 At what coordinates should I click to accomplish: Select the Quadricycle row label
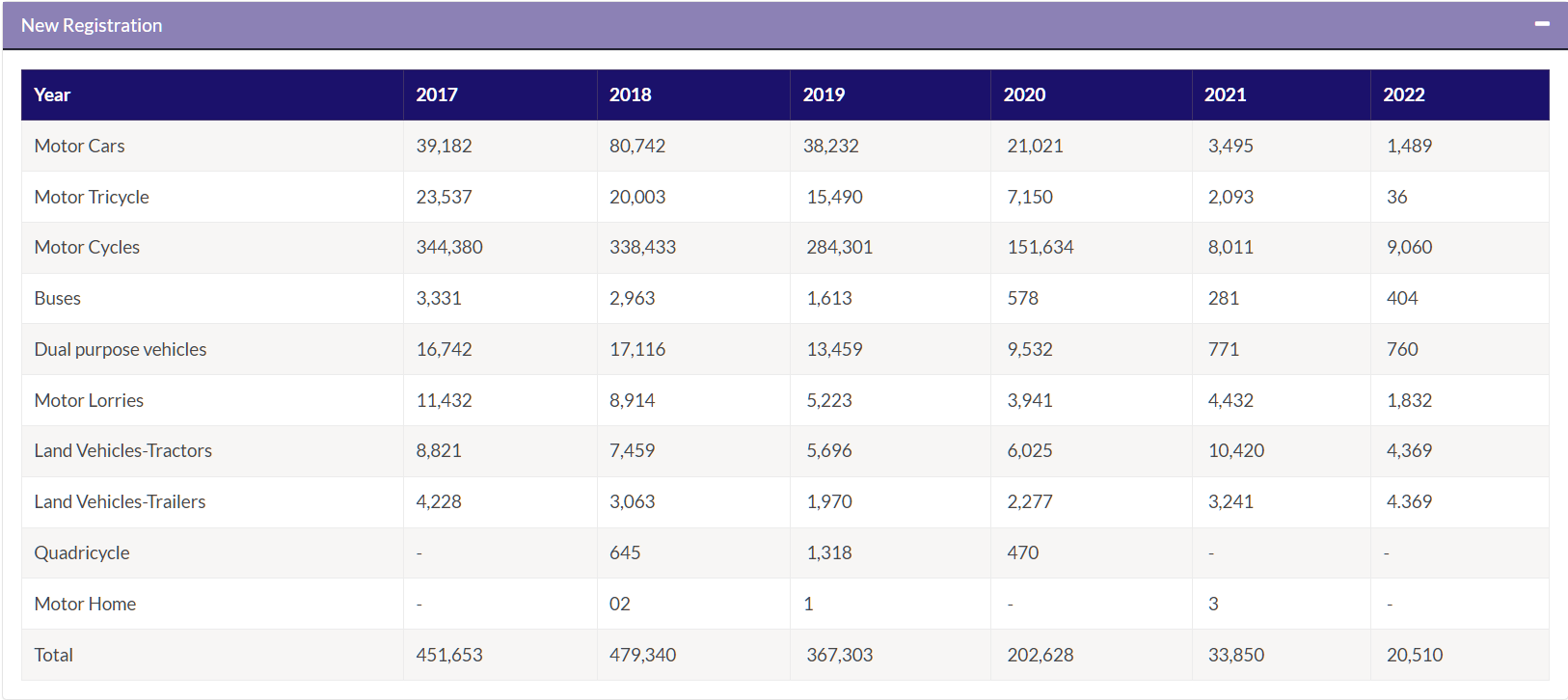tap(82, 552)
